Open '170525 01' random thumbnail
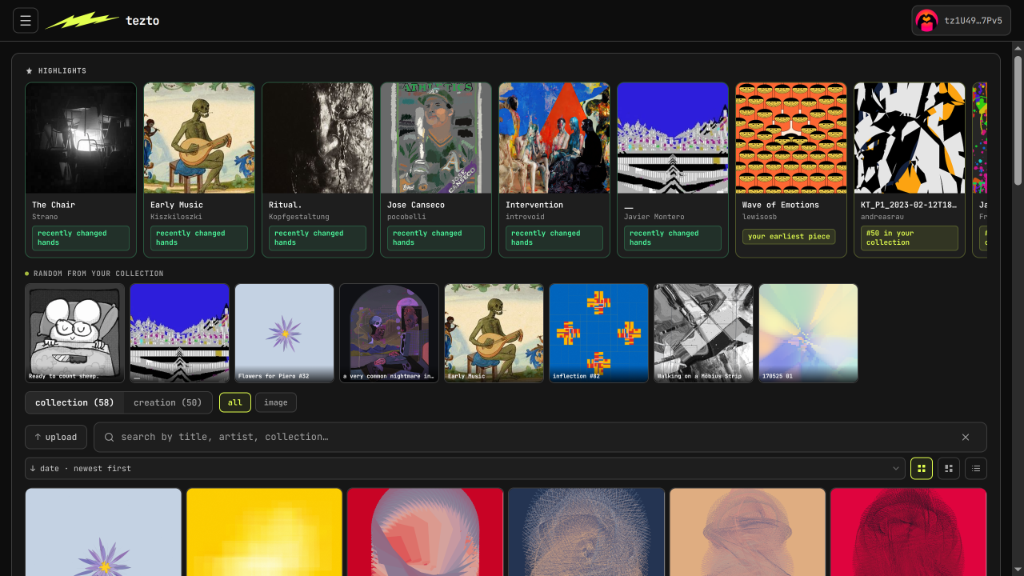Image resolution: width=1024 pixels, height=576 pixels. click(x=808, y=333)
